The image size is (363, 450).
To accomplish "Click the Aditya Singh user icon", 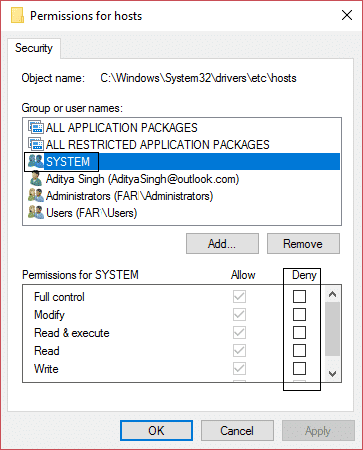I will point(36,179).
